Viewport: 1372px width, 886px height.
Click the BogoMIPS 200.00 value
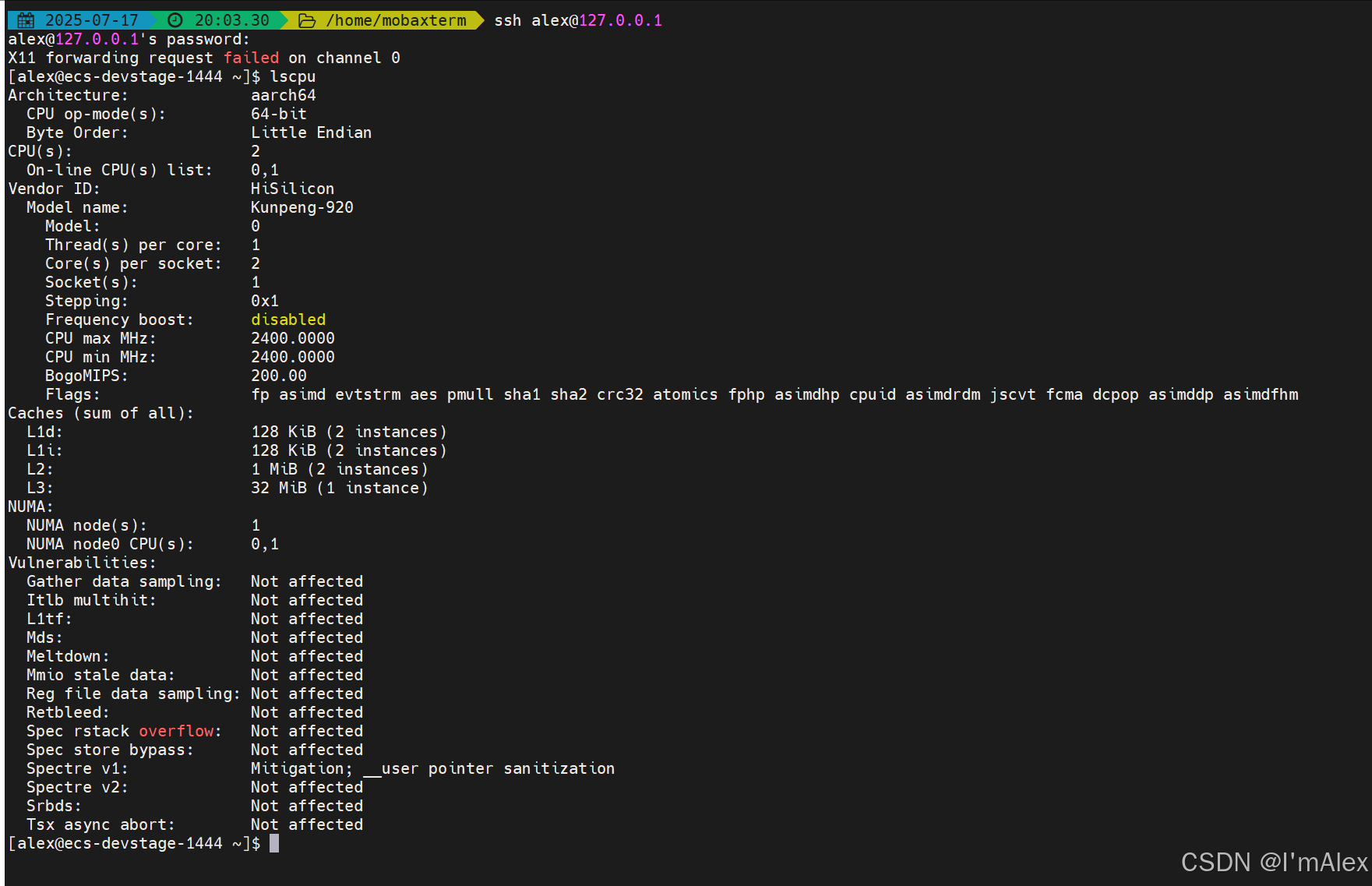coord(278,376)
